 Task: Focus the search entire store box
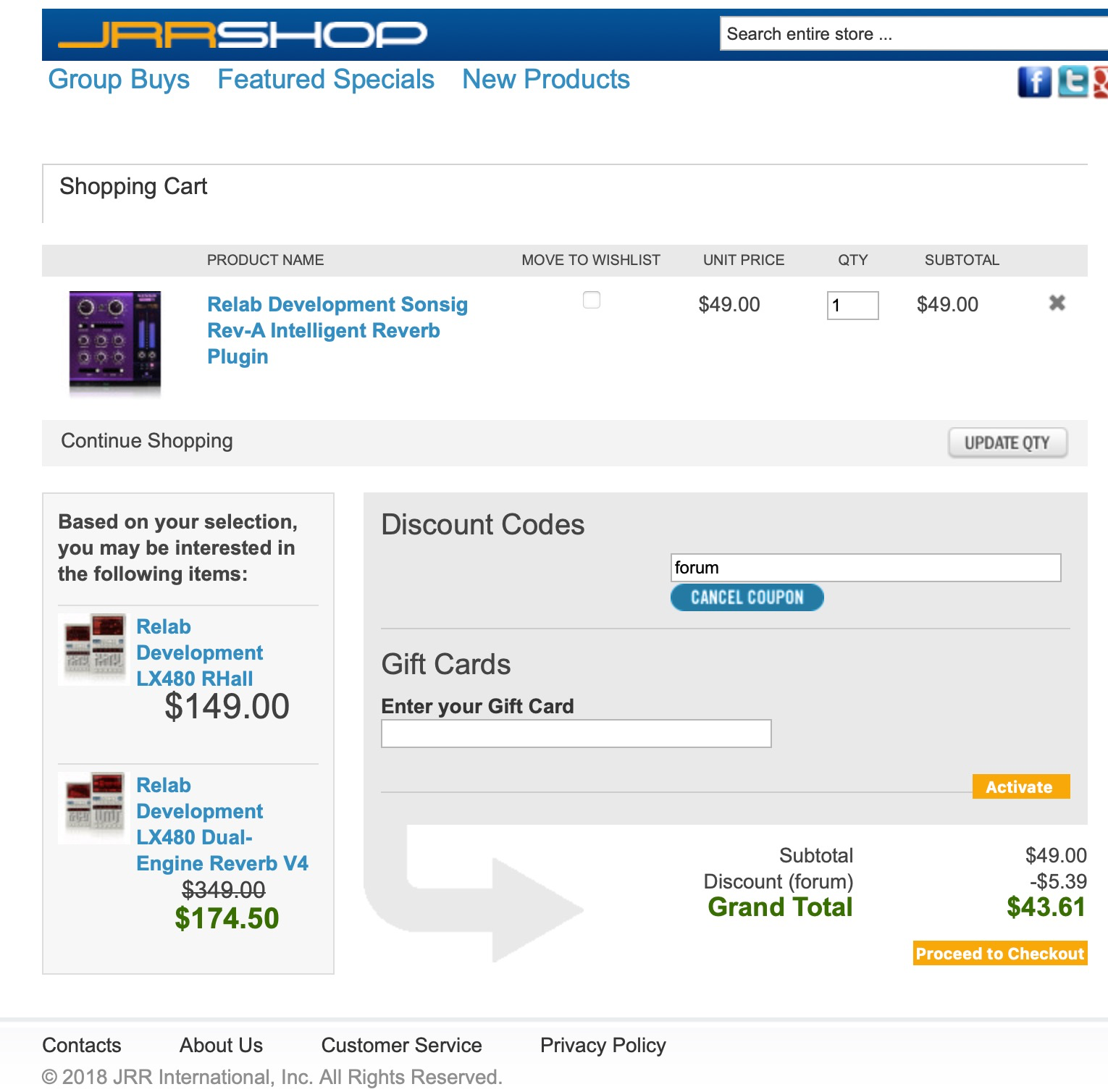[912, 34]
